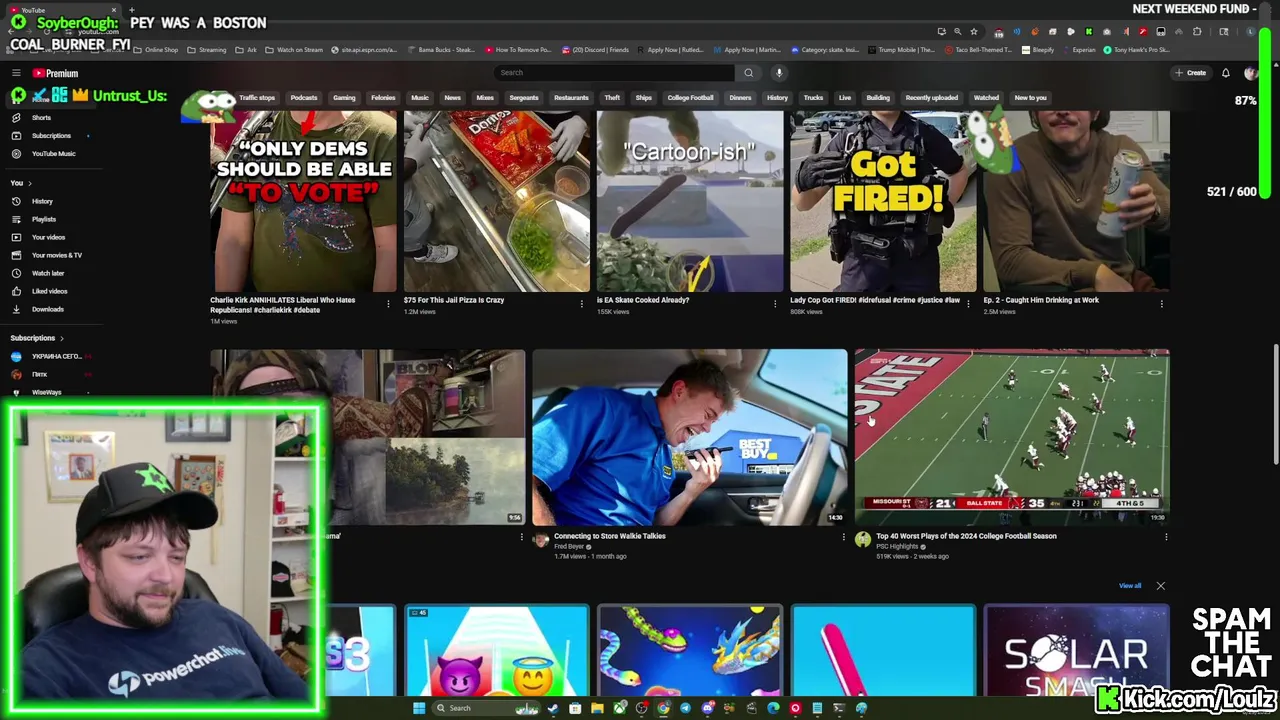
Task: Select the Watched filter chip
Action: pyautogui.click(x=986, y=98)
